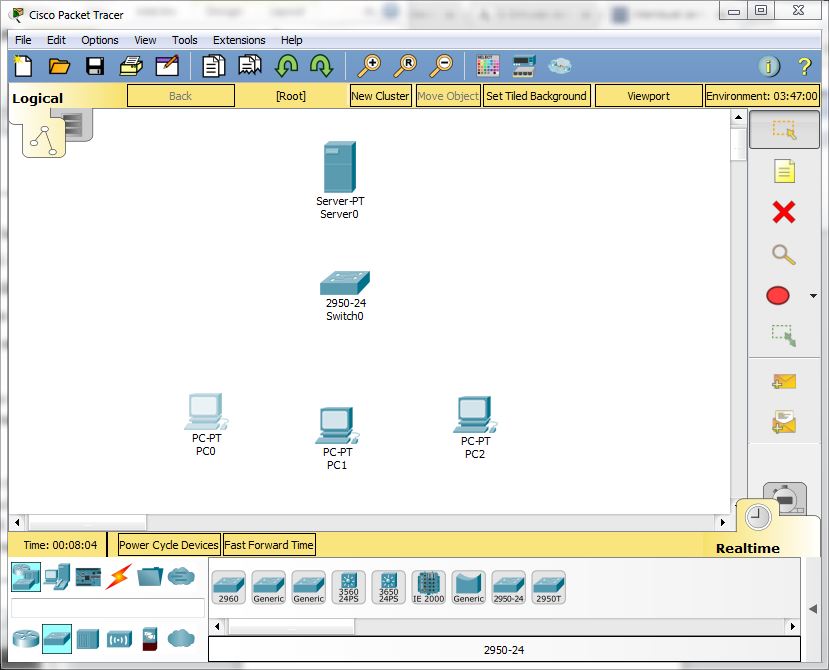Open the Activity Wizard icon
Image resolution: width=829 pixels, height=670 pixels.
coord(167,65)
